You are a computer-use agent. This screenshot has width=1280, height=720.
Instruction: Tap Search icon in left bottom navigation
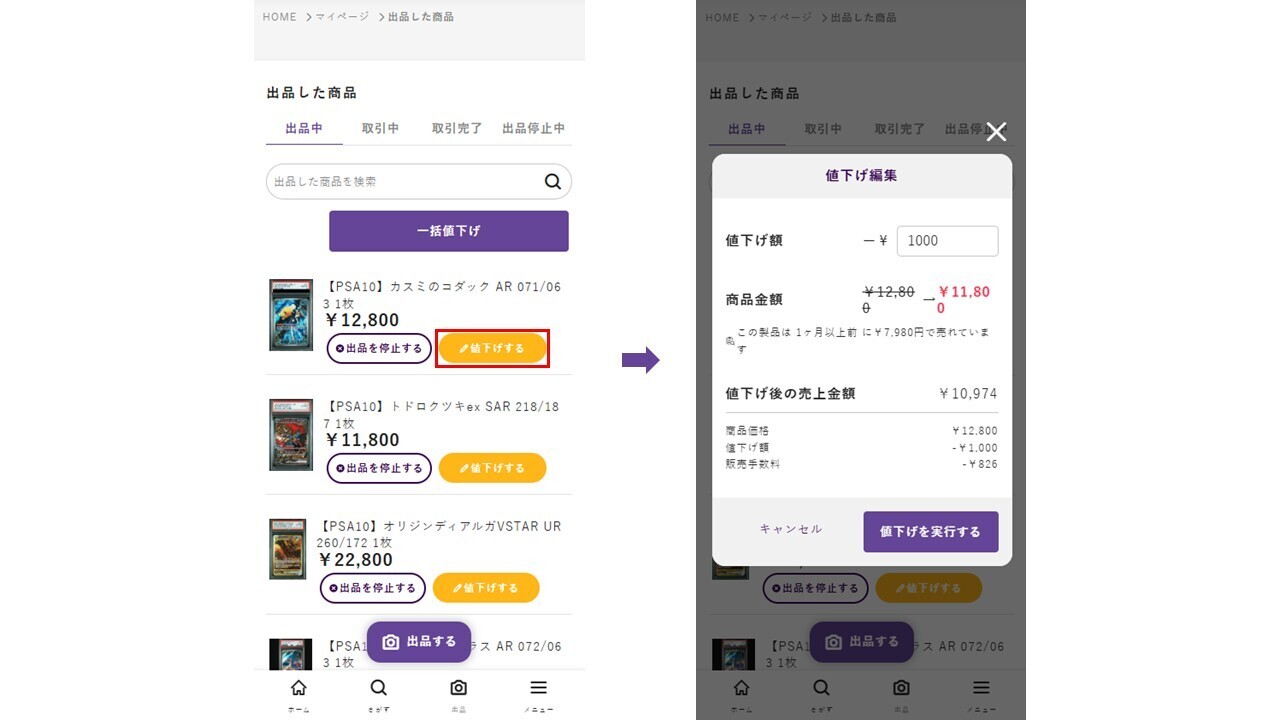tap(378, 688)
